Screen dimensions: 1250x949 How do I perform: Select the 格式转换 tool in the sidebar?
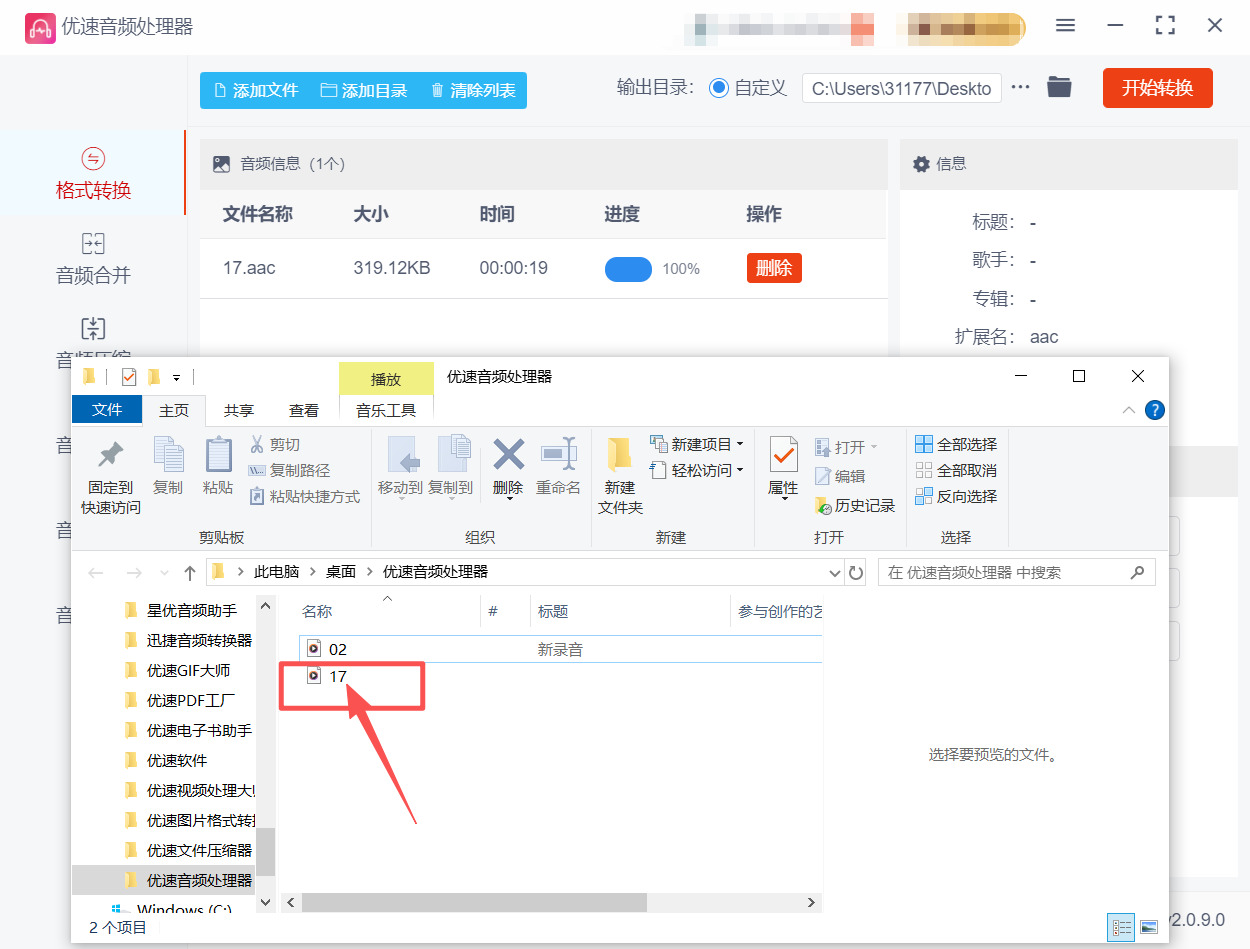[93, 173]
